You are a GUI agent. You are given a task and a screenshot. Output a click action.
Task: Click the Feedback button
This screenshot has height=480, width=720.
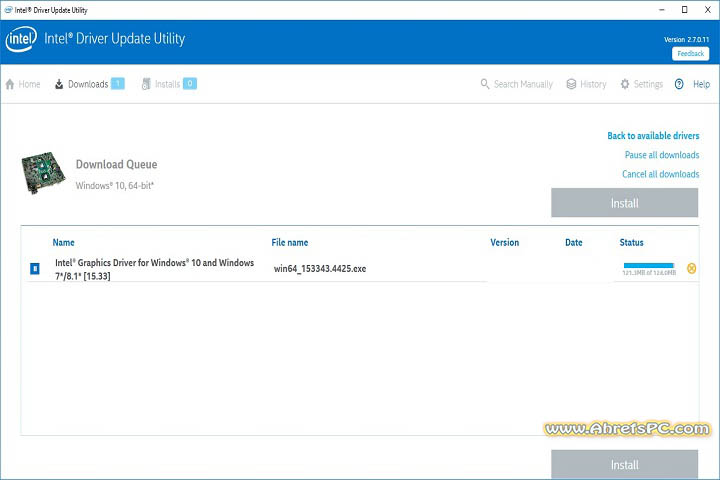tap(690, 54)
